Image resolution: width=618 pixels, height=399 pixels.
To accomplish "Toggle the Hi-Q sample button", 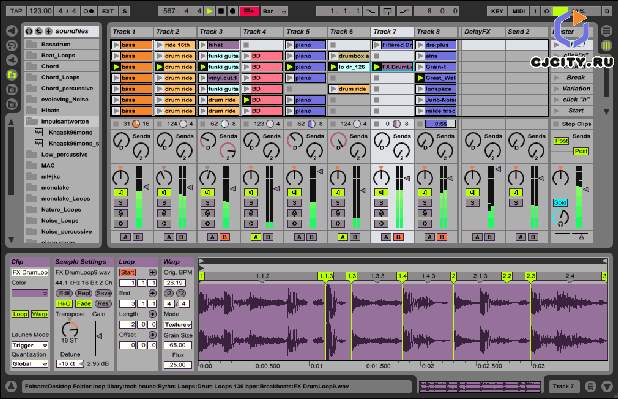I will [x=64, y=304].
